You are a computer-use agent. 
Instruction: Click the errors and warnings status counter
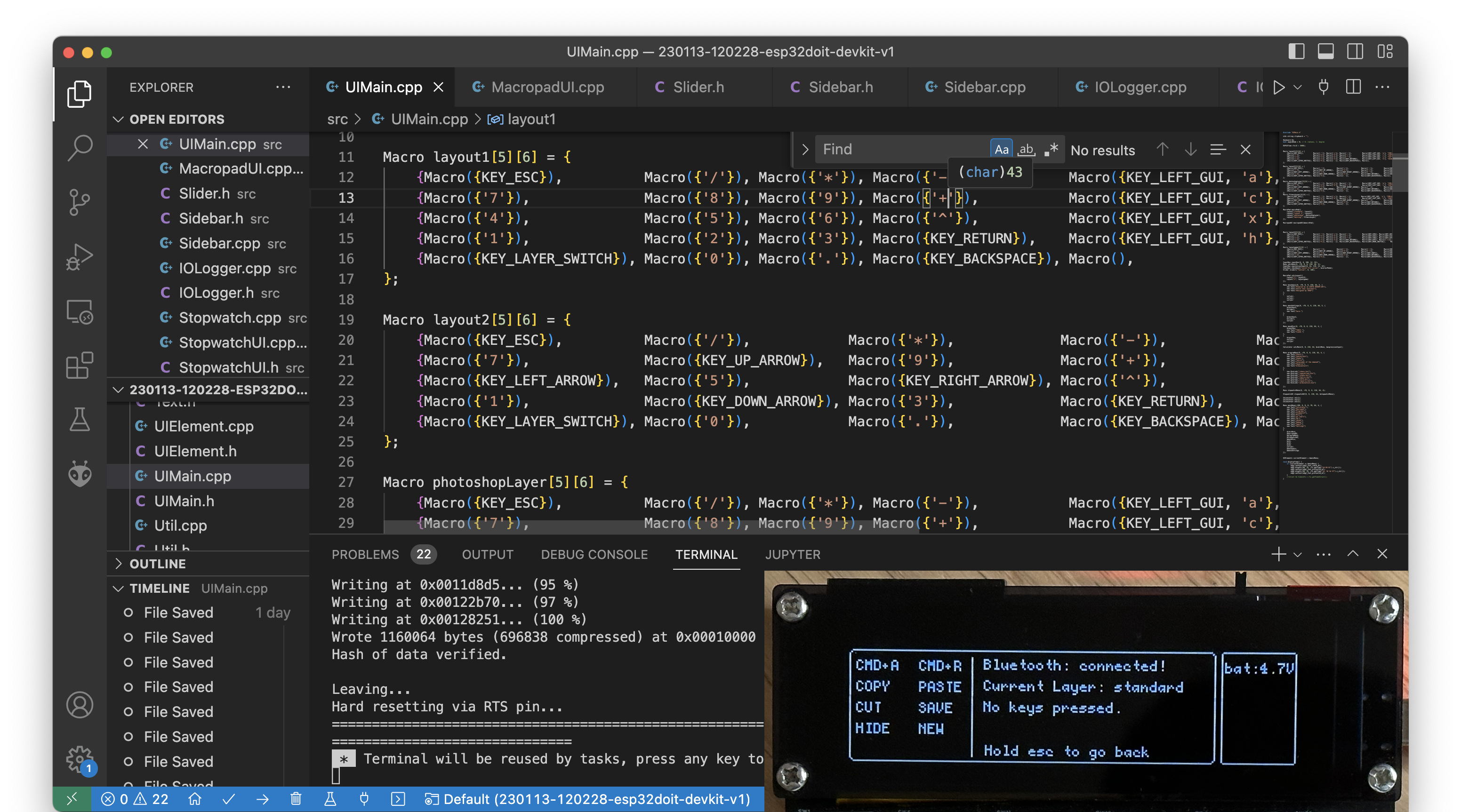(x=135, y=799)
